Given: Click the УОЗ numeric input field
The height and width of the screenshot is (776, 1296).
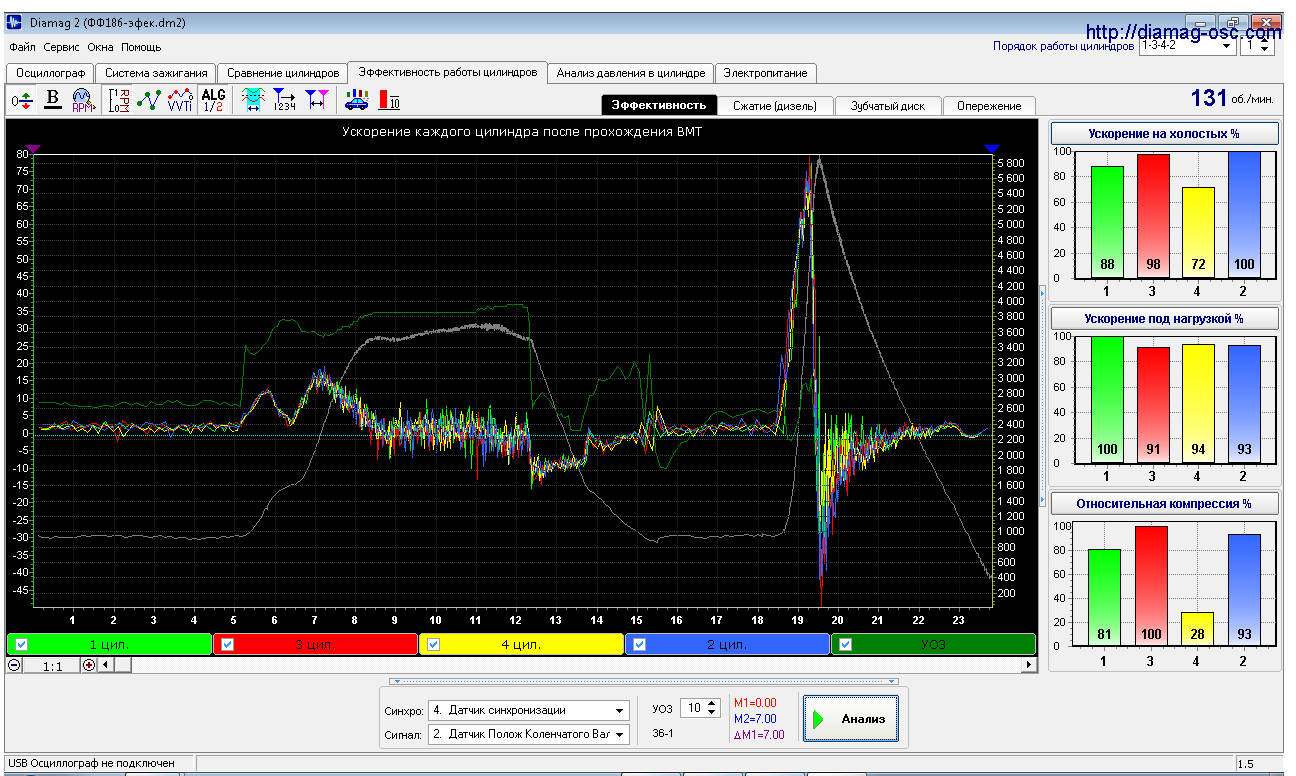Looking at the screenshot, I should [692, 708].
